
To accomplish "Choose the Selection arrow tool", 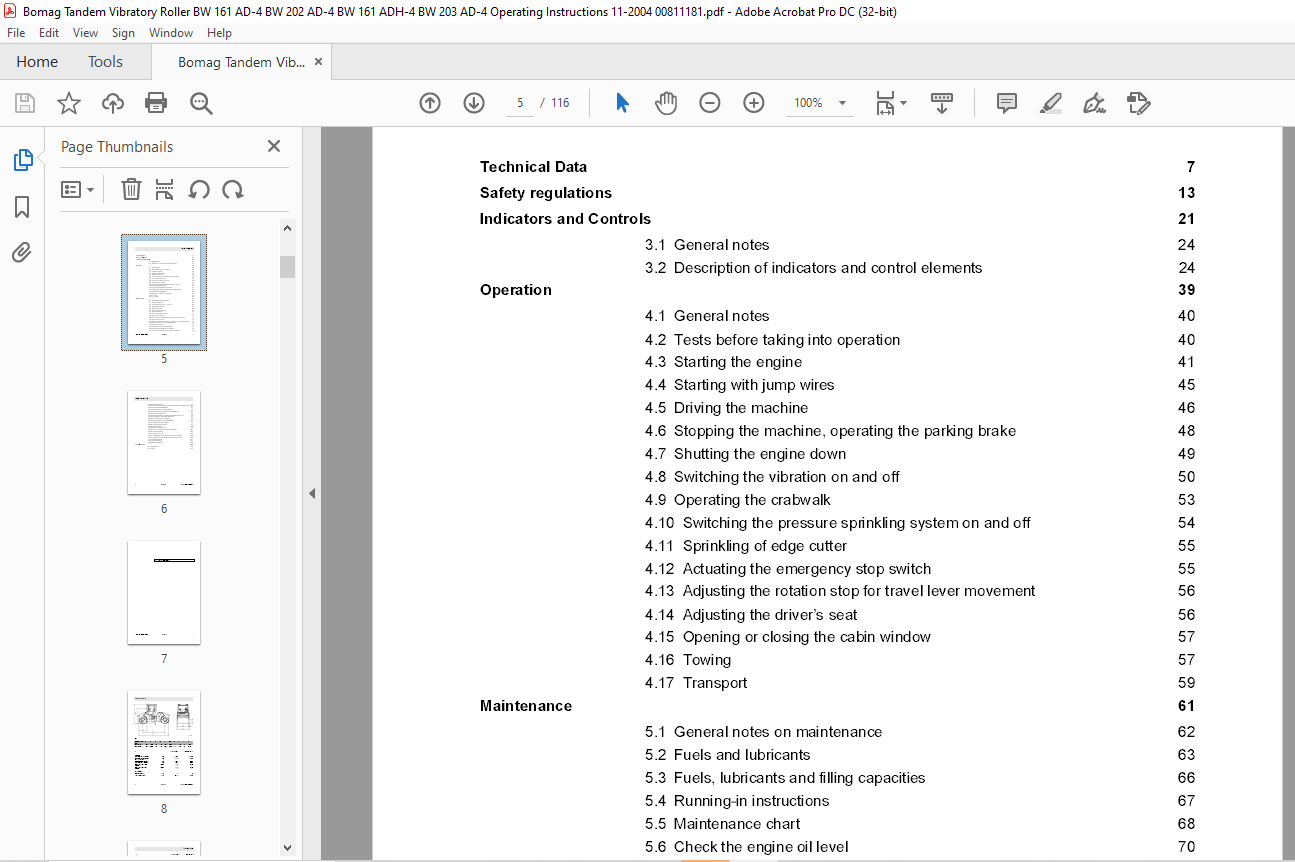I will (622, 103).
